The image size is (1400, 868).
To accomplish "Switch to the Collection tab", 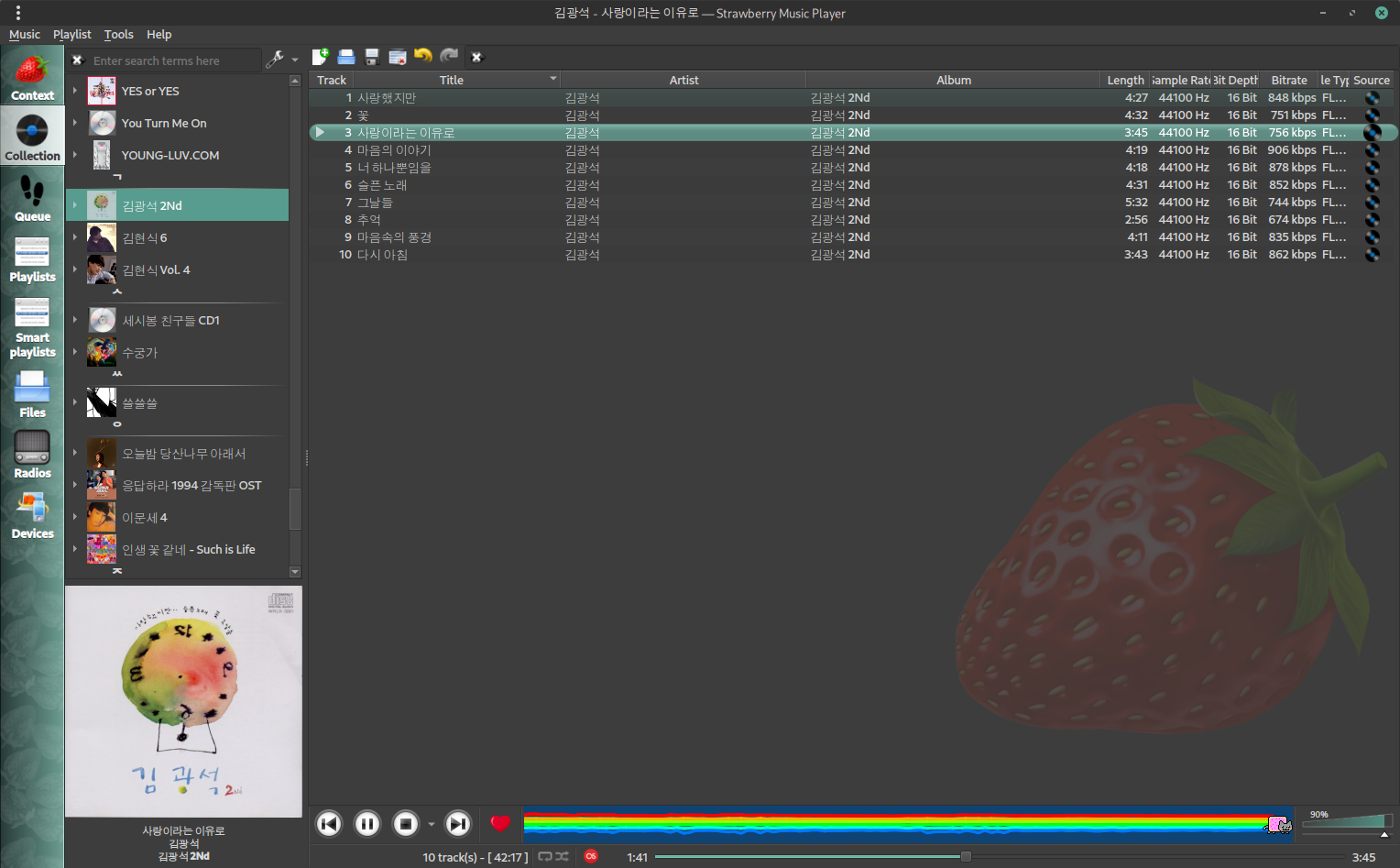I will point(32,137).
